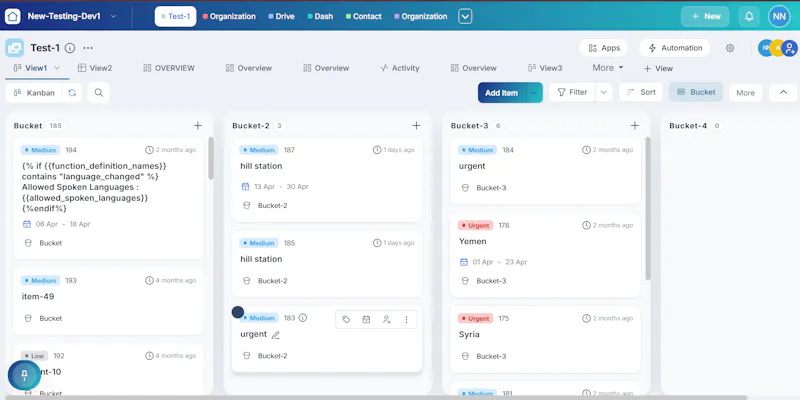Open the Apps button
Viewport: 800px width, 400px height.
click(x=604, y=48)
